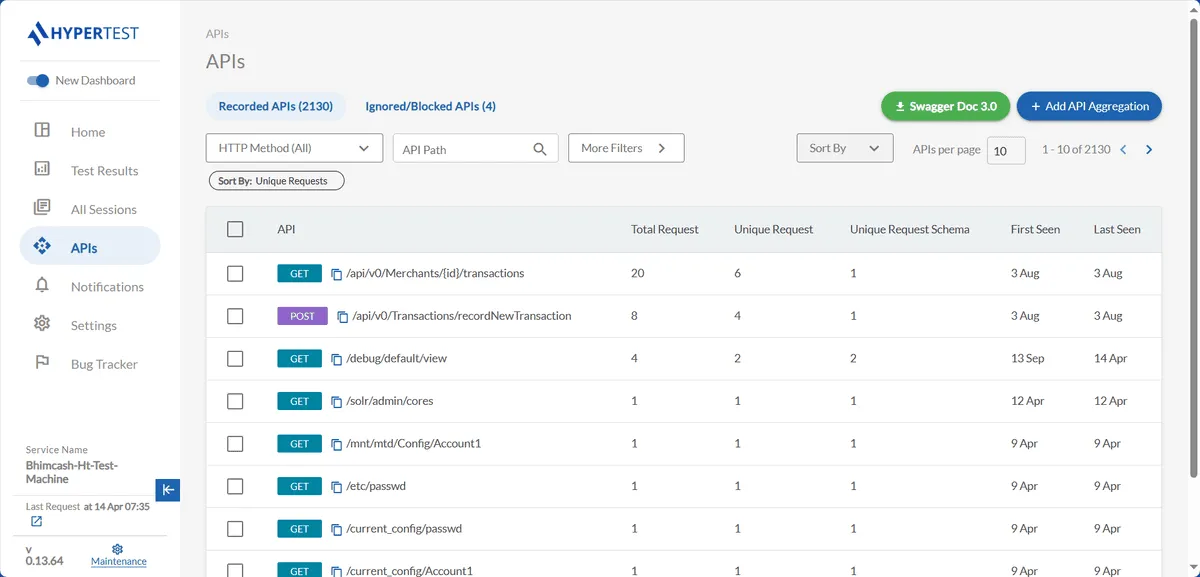1200x577 pixels.
Task: Open the Home section in sidebar
Action: 88,131
